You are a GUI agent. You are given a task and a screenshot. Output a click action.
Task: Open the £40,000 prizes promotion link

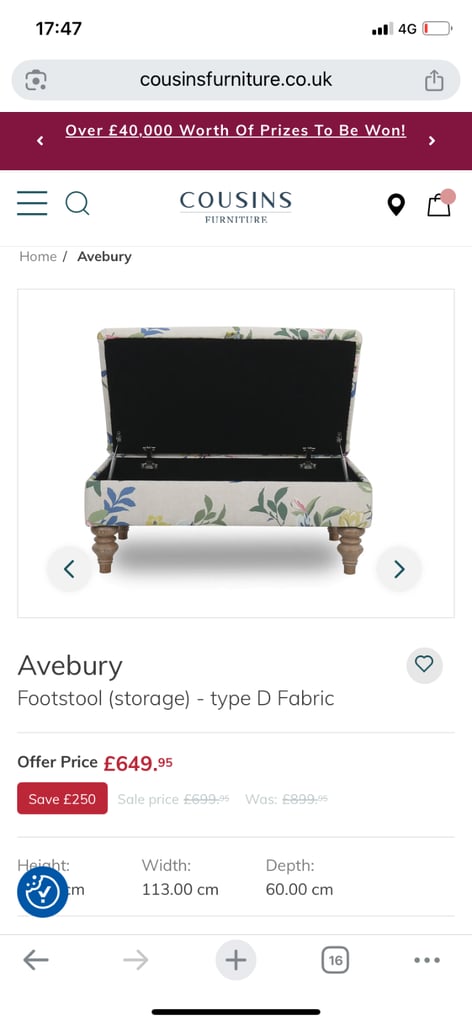[236, 131]
